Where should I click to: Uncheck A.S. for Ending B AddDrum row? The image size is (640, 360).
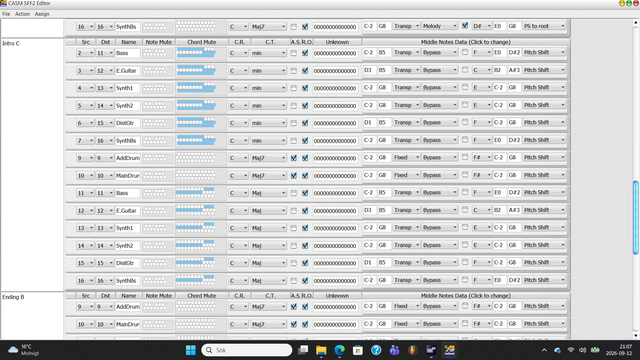(294, 307)
